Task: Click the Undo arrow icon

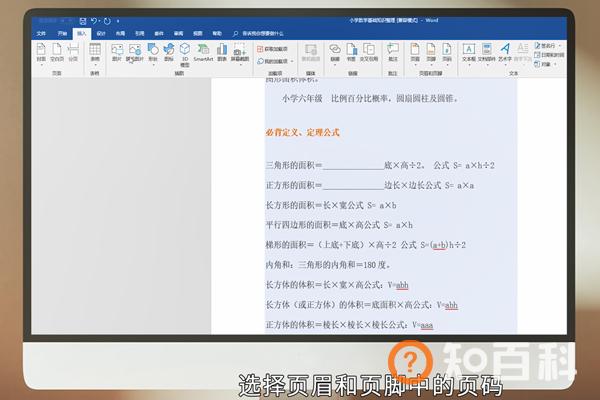Action: [94, 21]
